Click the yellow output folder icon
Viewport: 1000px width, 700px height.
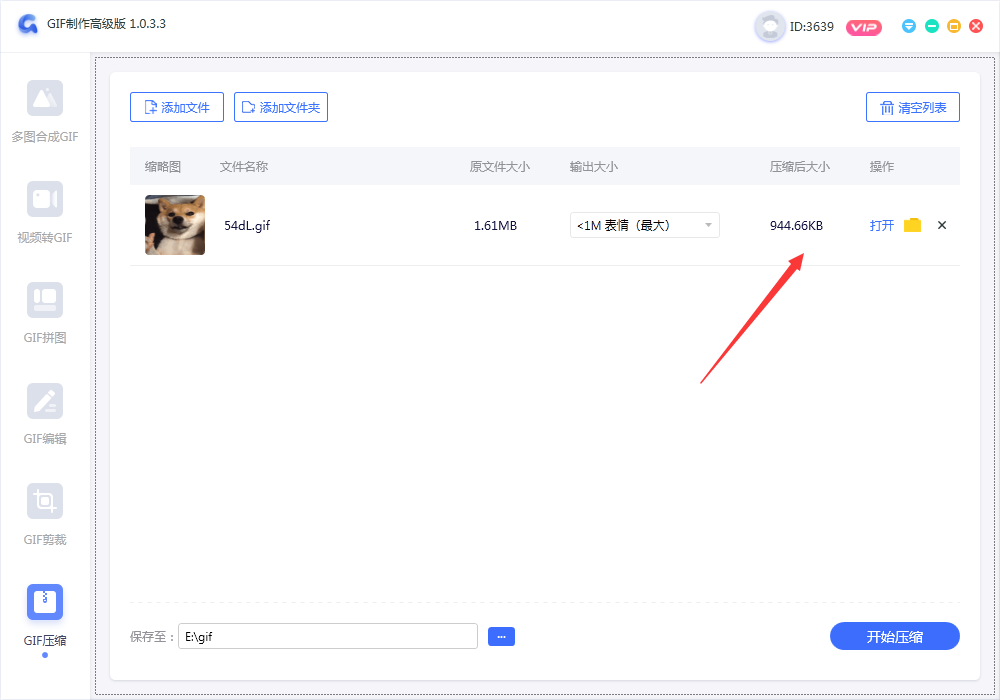coord(912,226)
